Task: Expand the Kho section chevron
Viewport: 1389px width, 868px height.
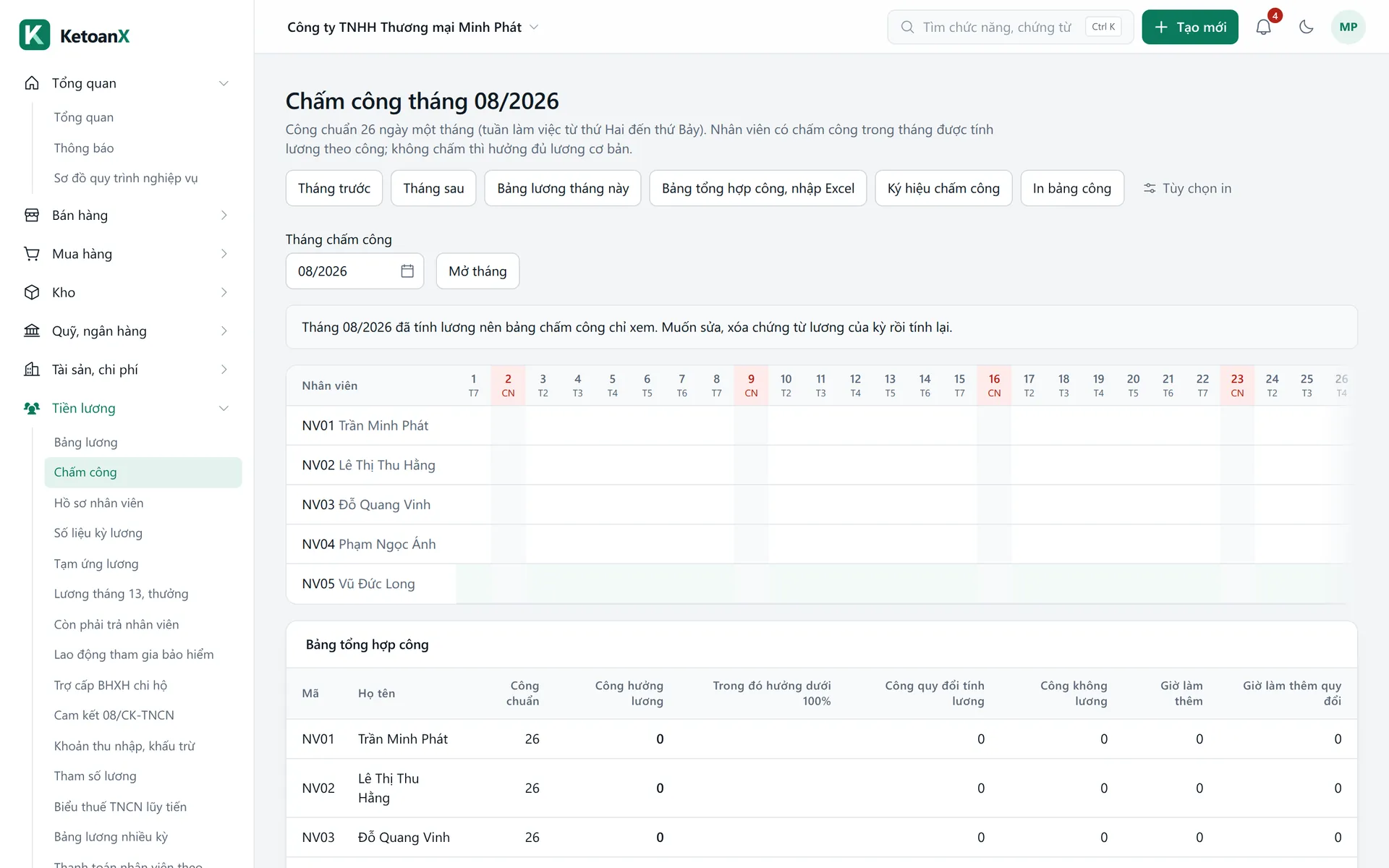Action: (224, 292)
